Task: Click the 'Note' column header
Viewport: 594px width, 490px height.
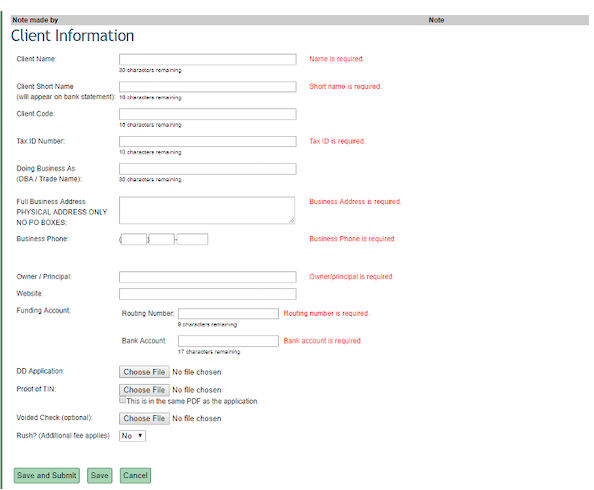Action: (x=436, y=20)
